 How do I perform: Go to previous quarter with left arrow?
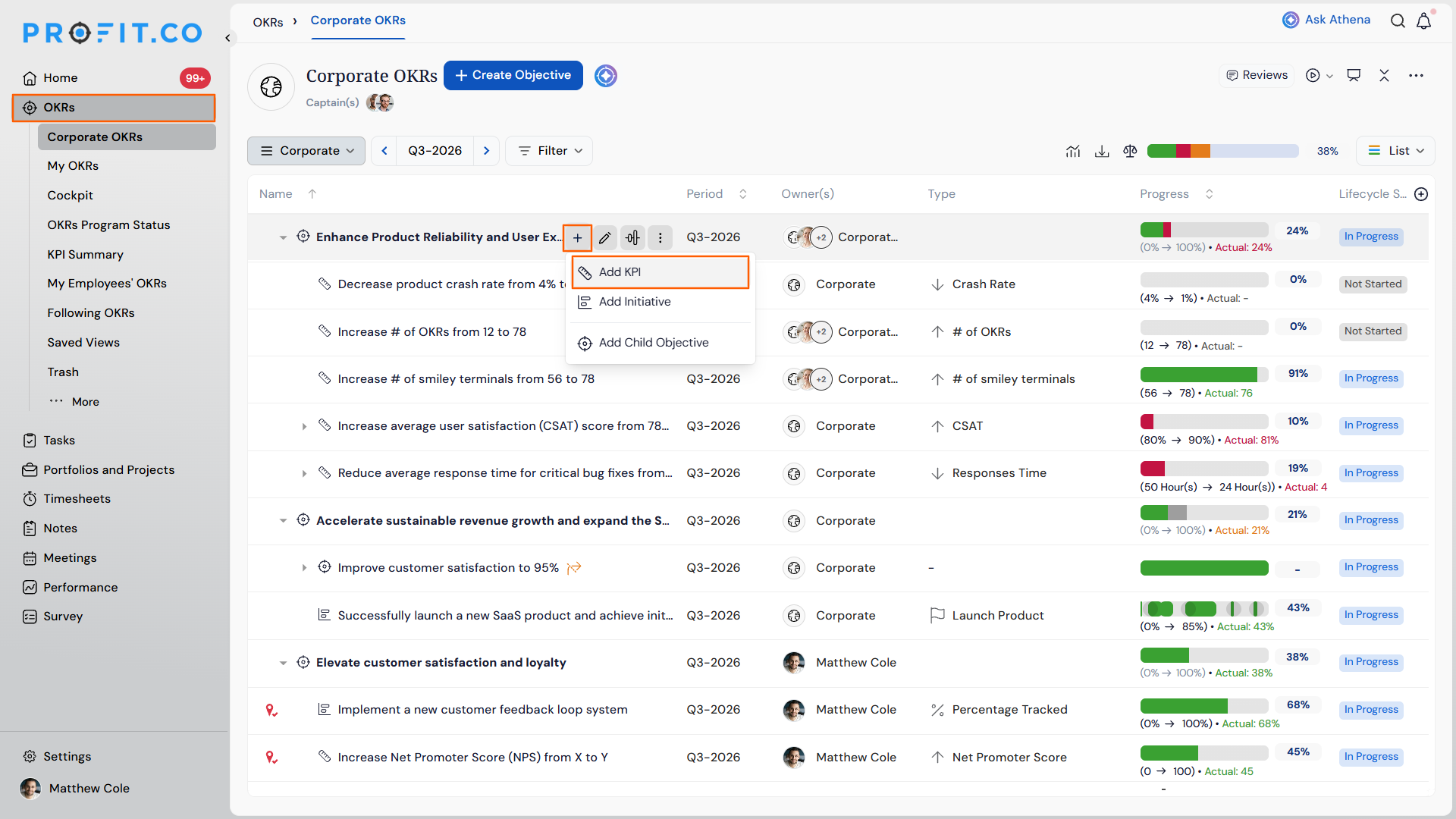[384, 151]
